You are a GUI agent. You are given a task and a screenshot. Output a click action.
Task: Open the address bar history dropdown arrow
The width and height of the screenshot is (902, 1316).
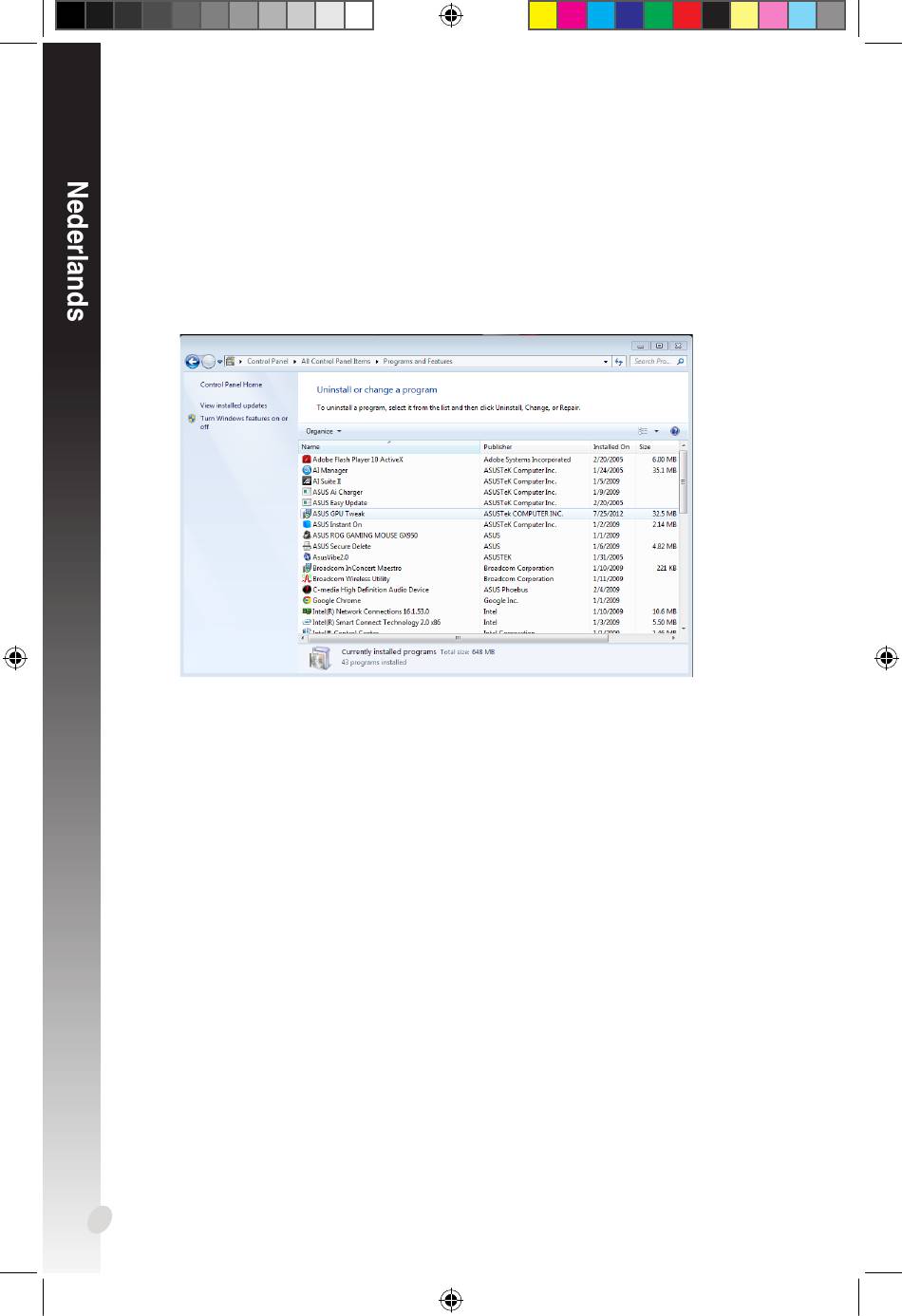[606, 362]
